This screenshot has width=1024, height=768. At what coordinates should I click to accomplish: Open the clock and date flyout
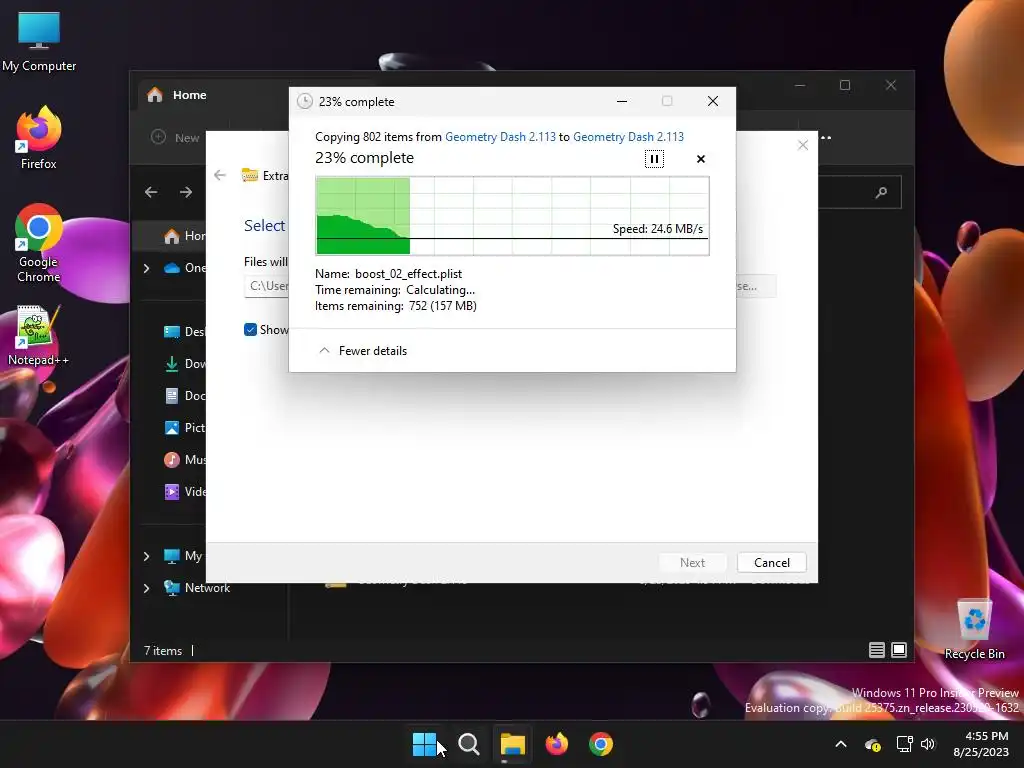[981, 744]
